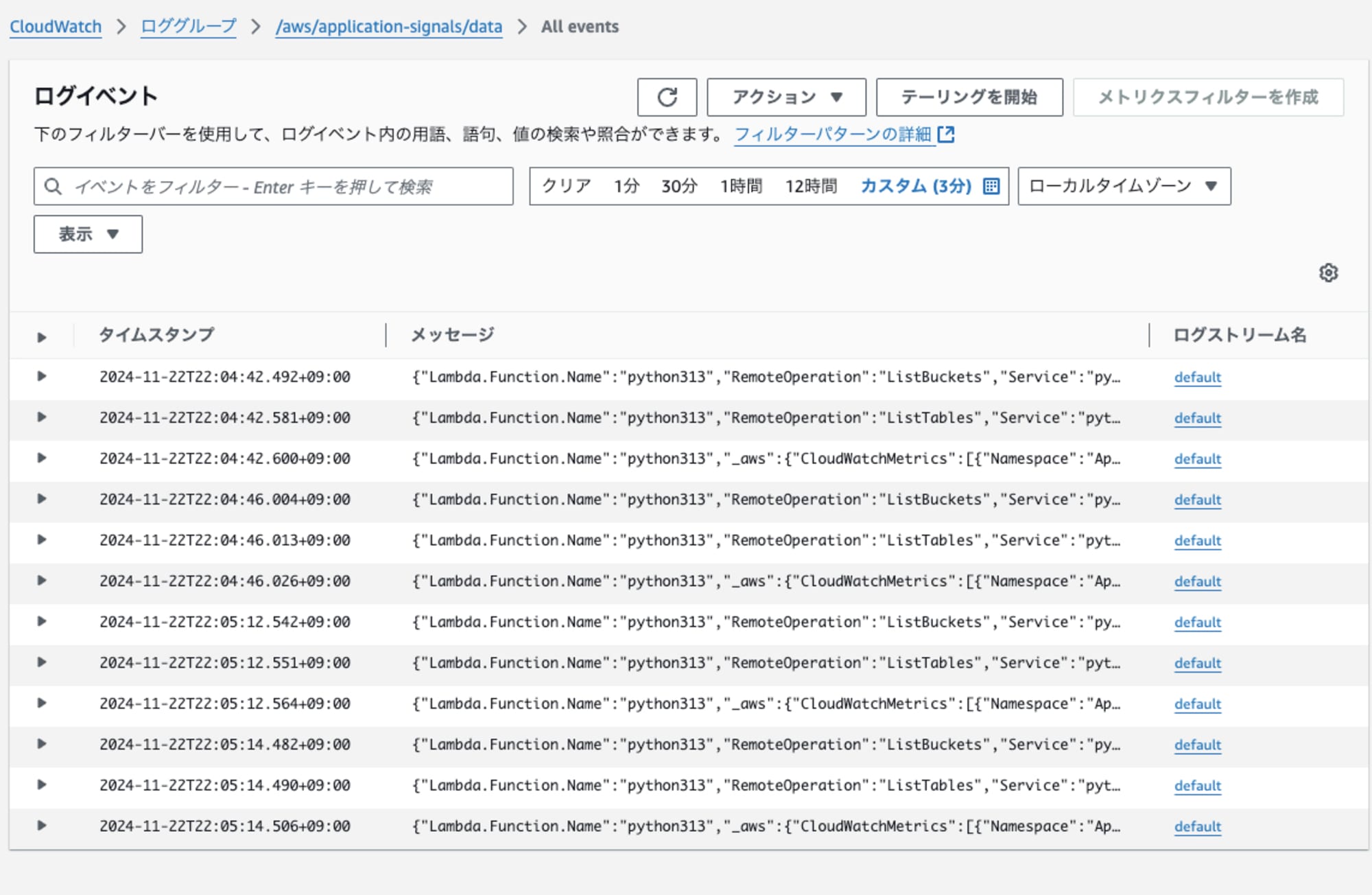Expand the log row at 22:04:46.013
The width and height of the screenshot is (1372, 895).
click(x=42, y=539)
